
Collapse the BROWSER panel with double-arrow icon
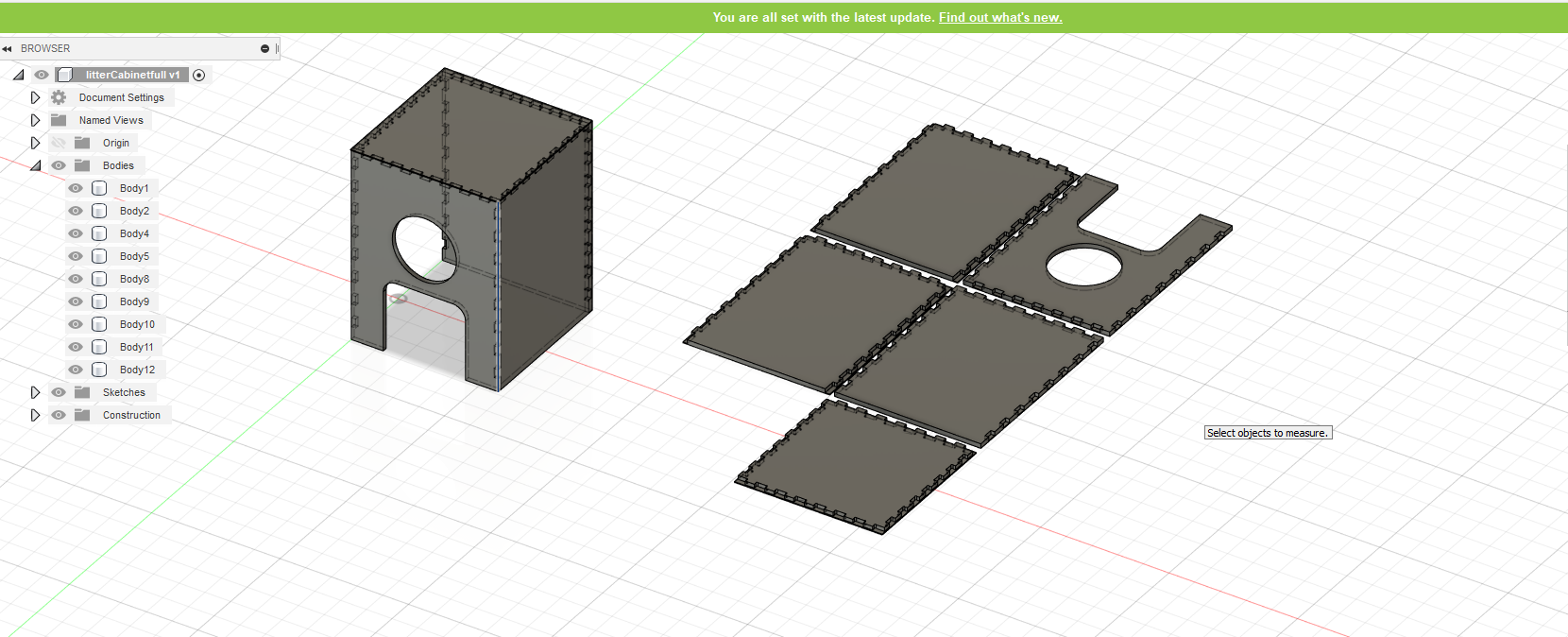pos(7,49)
